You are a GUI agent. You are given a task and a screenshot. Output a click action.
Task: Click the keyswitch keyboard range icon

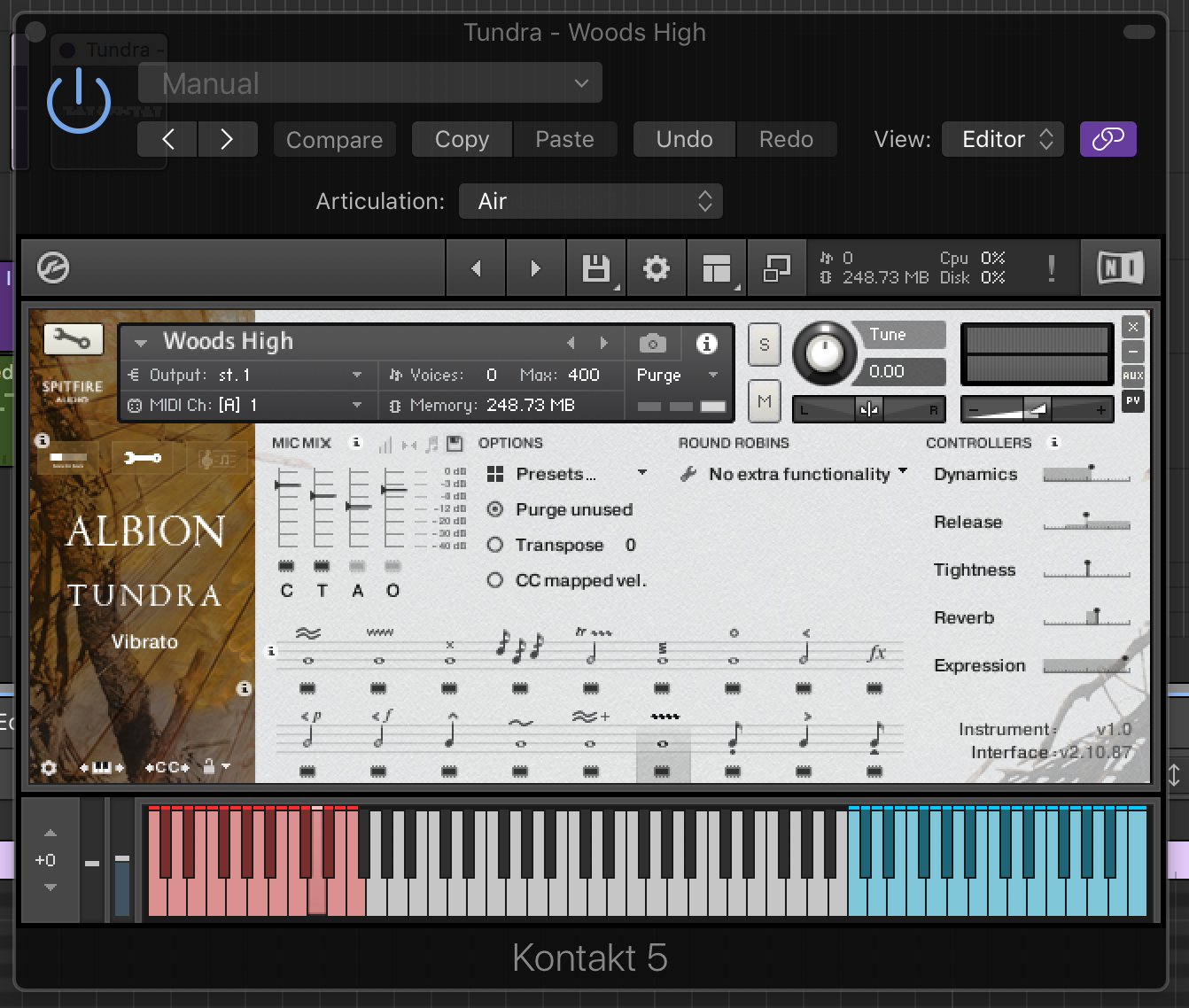click(x=102, y=768)
